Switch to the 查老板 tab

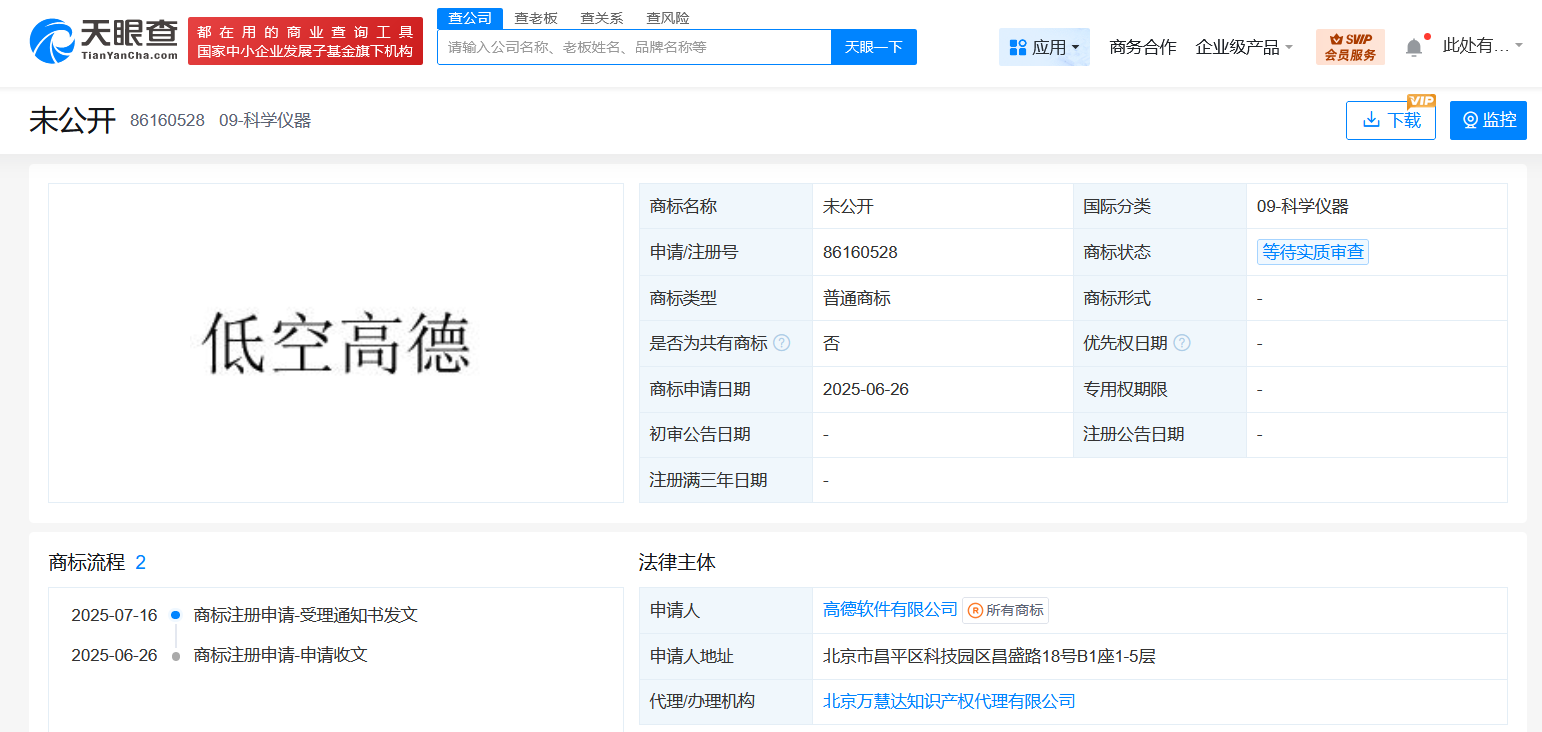536,18
